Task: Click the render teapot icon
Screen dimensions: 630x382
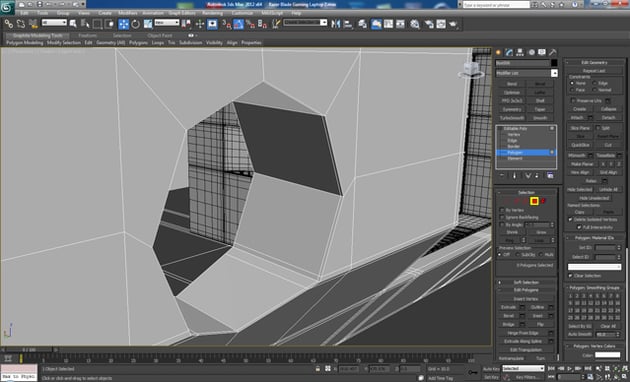Action: coord(454,24)
